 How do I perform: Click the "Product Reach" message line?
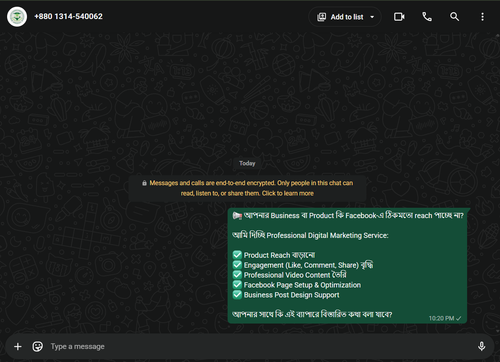pos(274,255)
